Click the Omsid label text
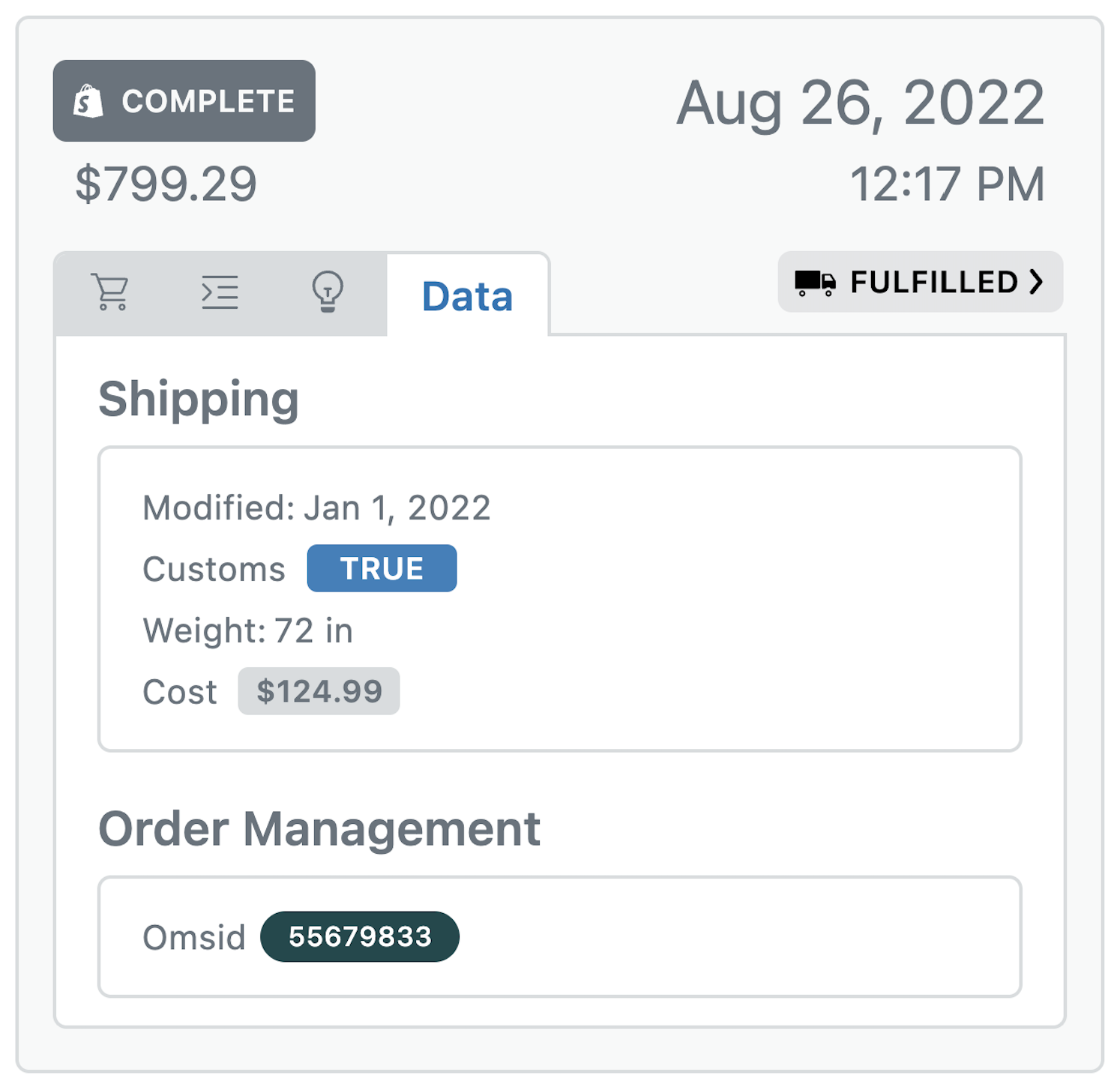Viewport: 1120px width, 1090px height. (x=194, y=937)
